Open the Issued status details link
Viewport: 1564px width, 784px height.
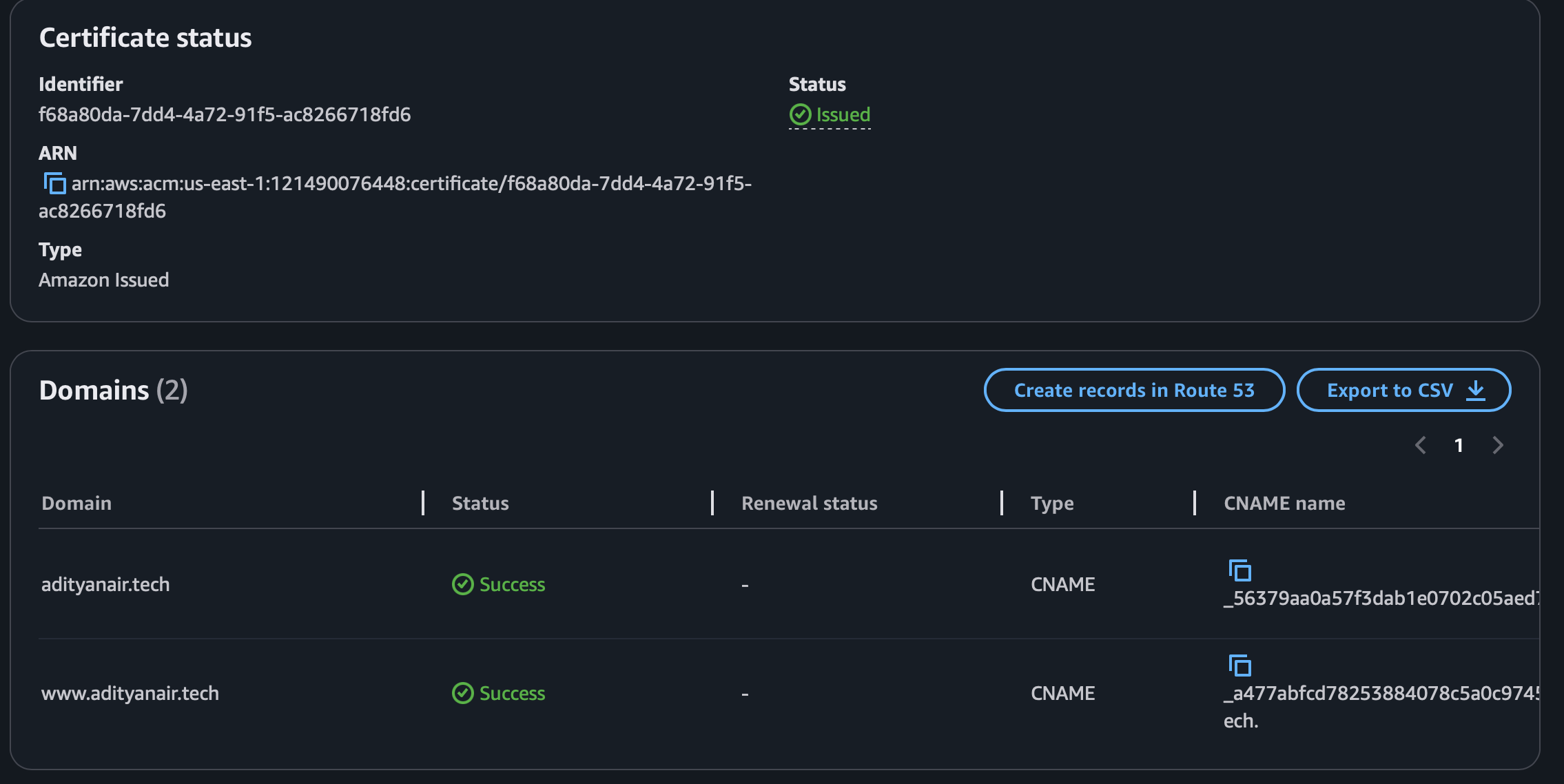(843, 114)
